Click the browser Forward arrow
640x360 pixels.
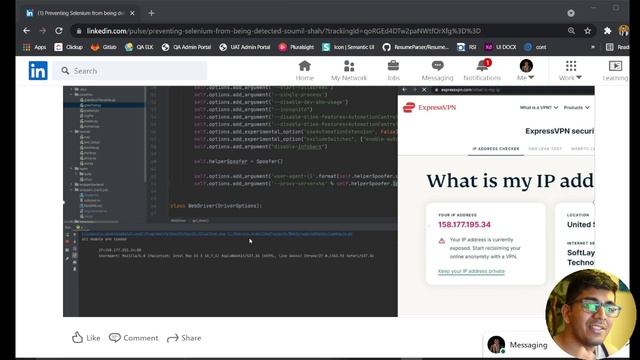point(43,31)
